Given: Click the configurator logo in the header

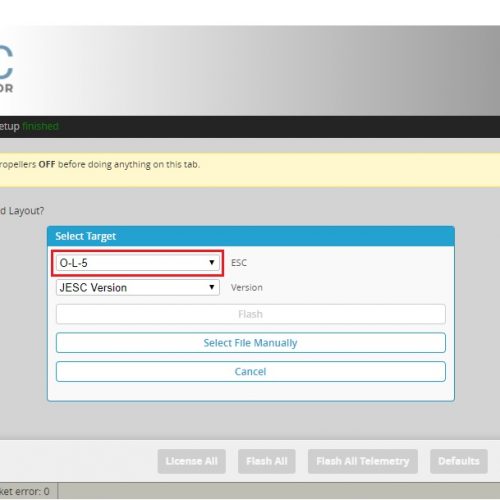Looking at the screenshot, I should (x=7, y=69).
